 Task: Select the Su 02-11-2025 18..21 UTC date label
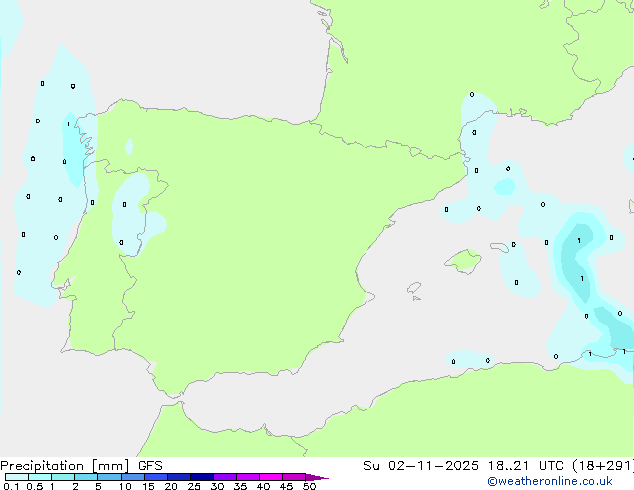click(x=465, y=466)
